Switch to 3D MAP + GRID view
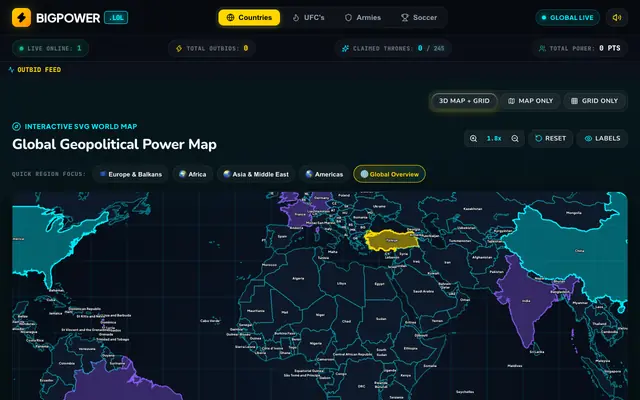The image size is (640, 400). 464,101
